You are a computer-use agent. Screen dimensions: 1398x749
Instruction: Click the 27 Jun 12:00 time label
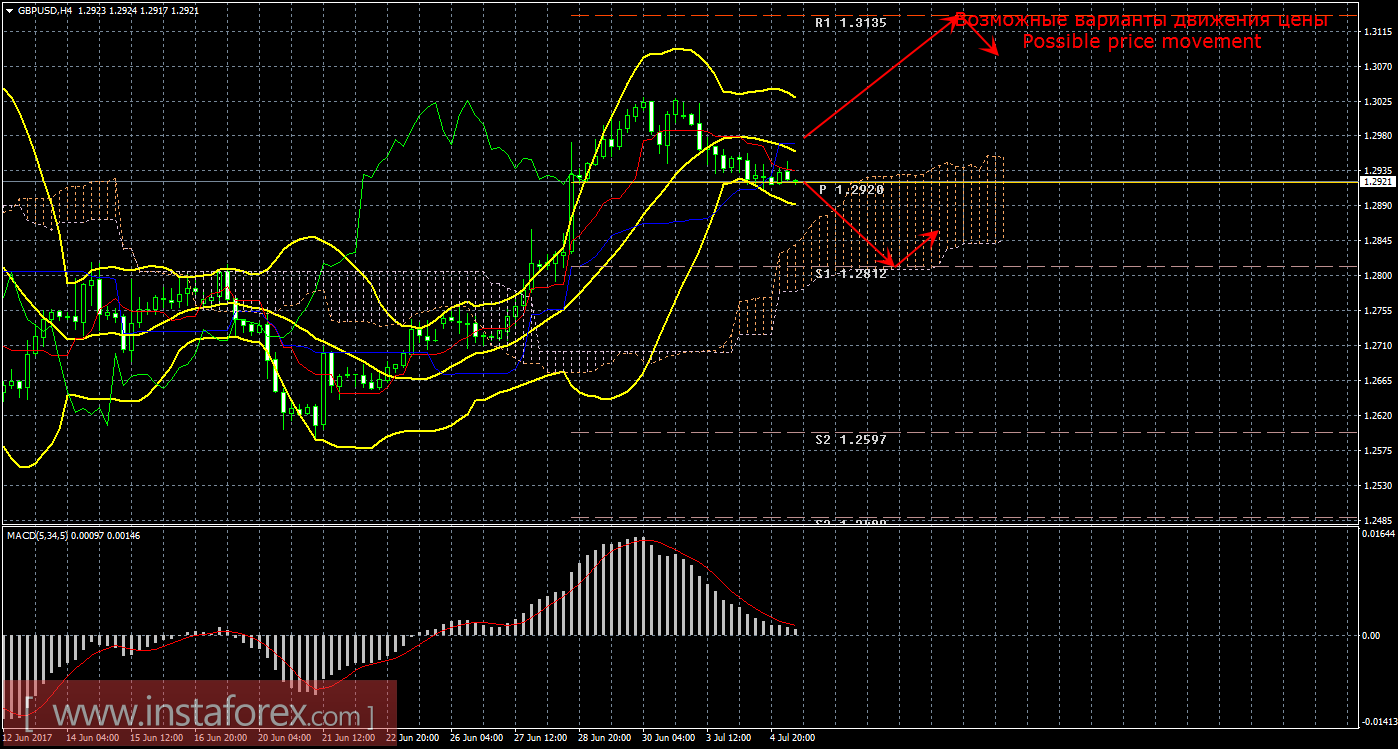541,738
